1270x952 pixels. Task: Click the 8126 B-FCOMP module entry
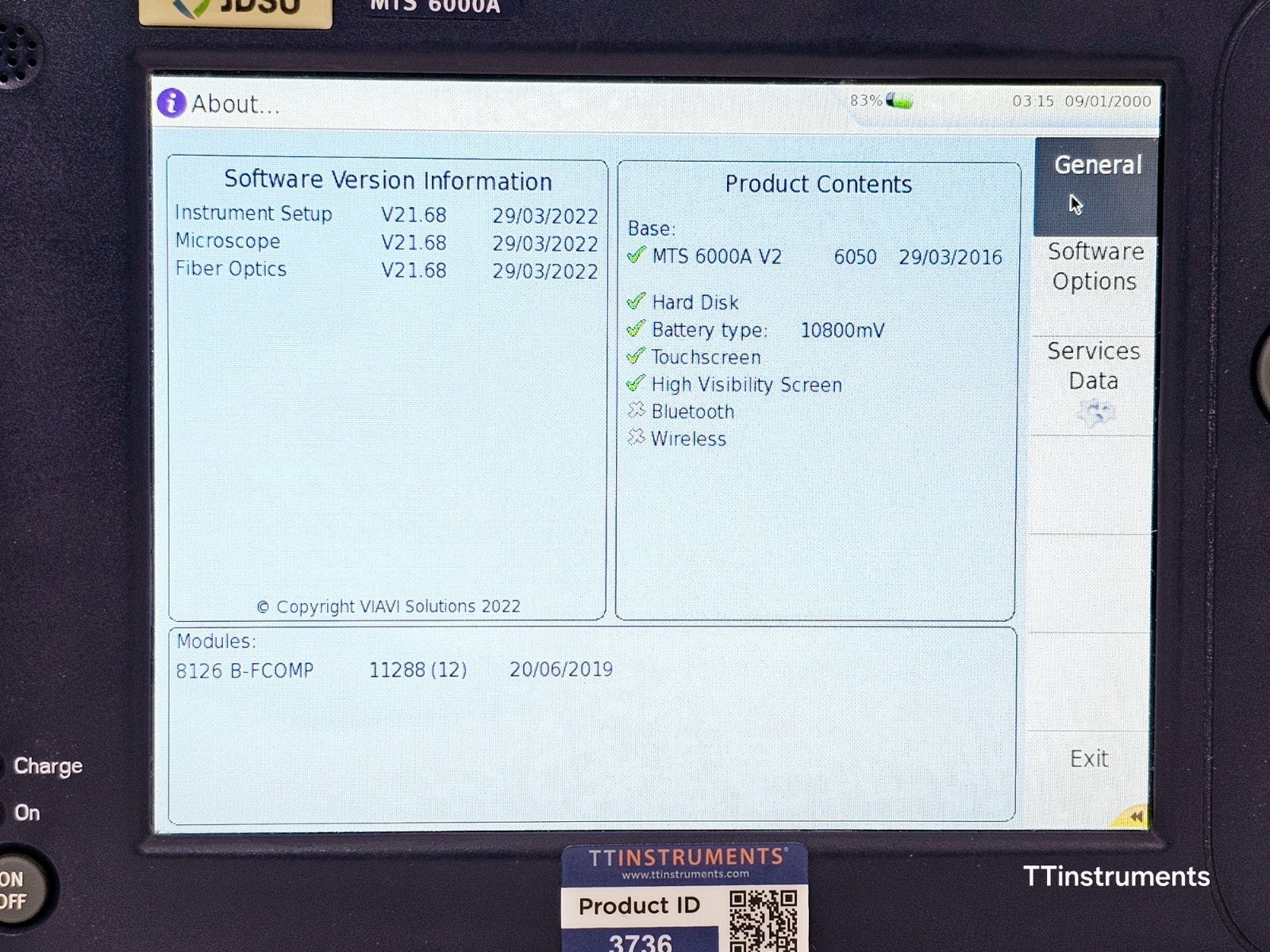click(x=244, y=670)
